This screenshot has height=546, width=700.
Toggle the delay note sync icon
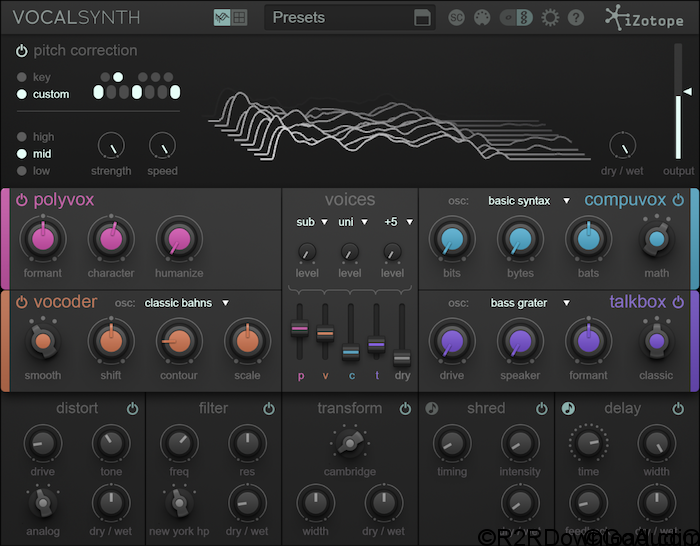[568, 408]
